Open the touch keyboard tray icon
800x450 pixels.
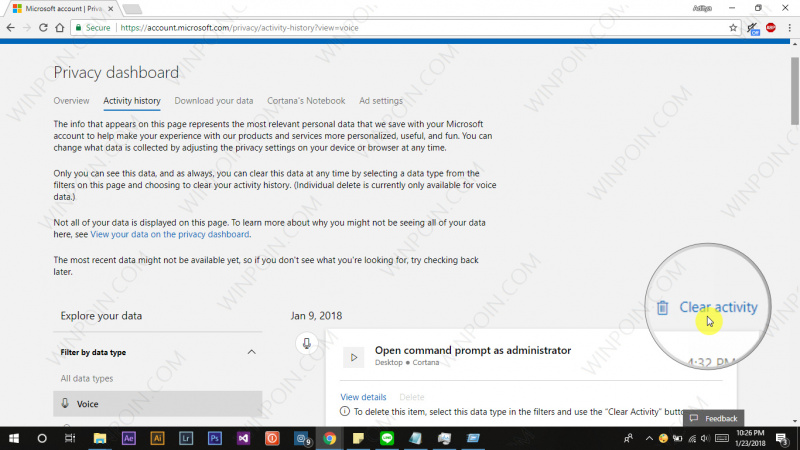pyautogui.click(x=721, y=438)
